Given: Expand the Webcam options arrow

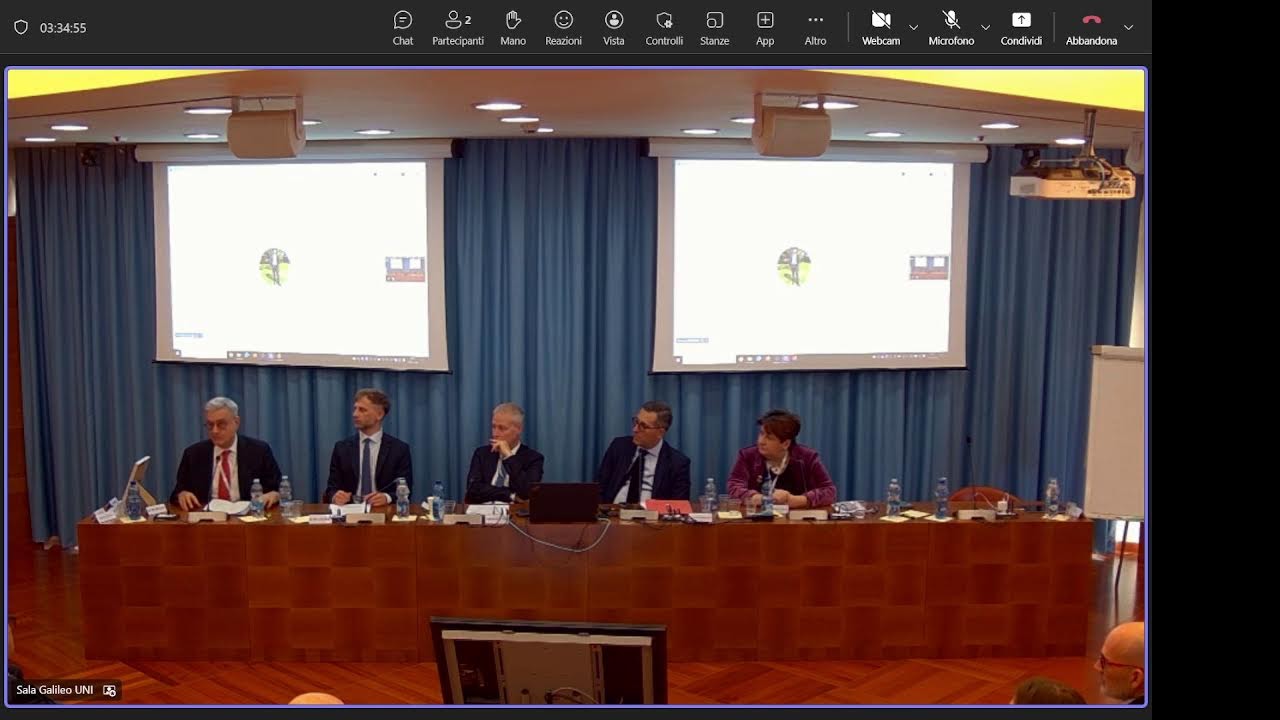Looking at the screenshot, I should [913, 28].
